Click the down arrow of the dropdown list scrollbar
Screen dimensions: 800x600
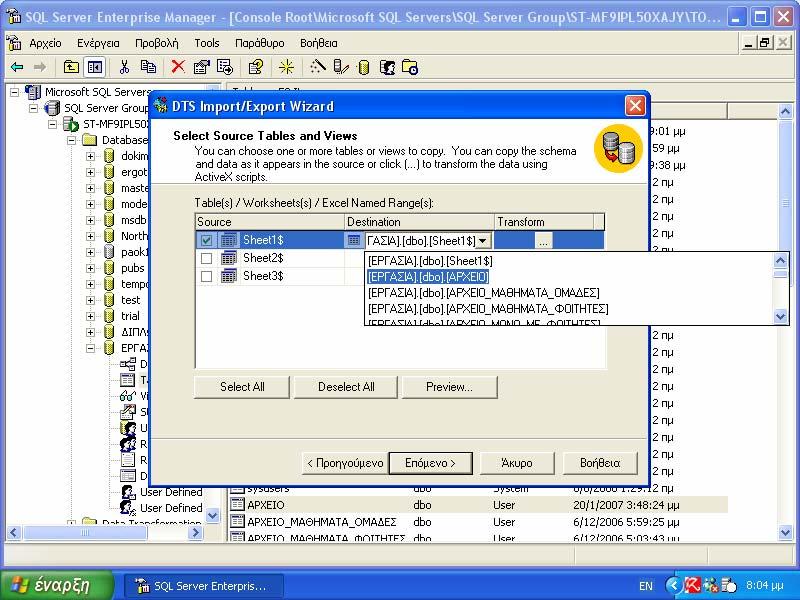coord(780,317)
